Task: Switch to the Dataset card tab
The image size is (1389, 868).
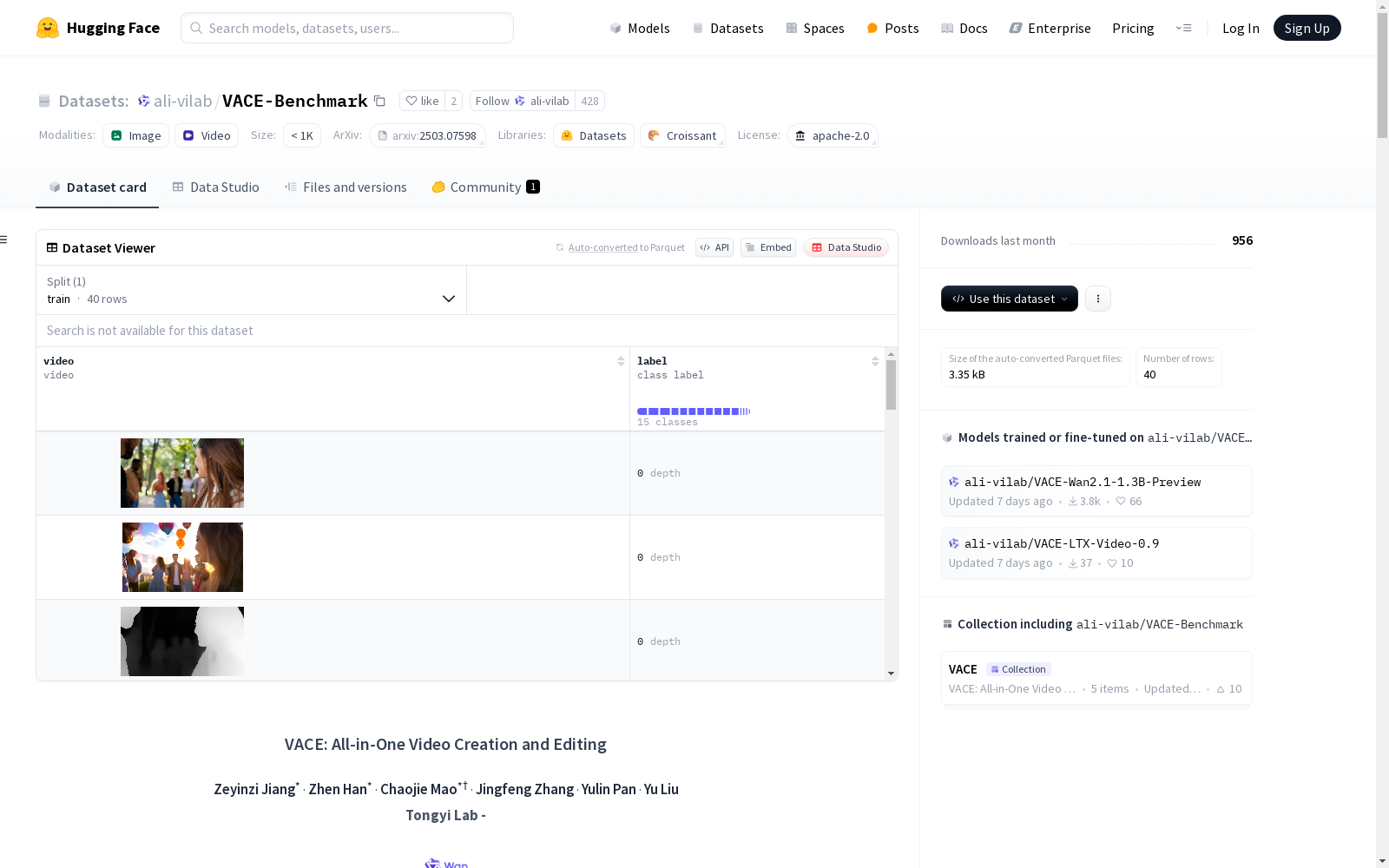Action: tap(97, 187)
